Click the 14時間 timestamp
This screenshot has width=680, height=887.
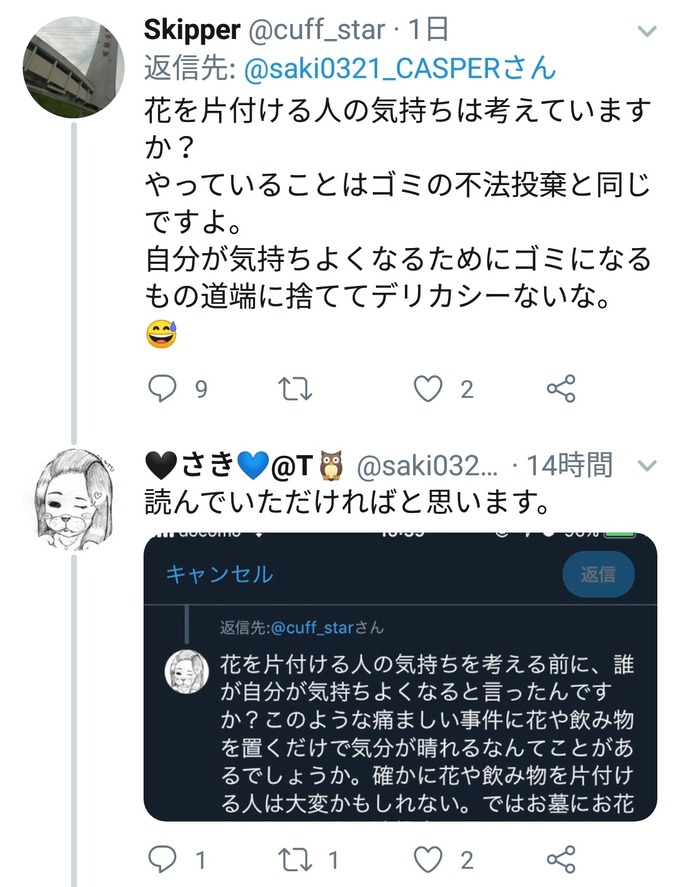570,465
